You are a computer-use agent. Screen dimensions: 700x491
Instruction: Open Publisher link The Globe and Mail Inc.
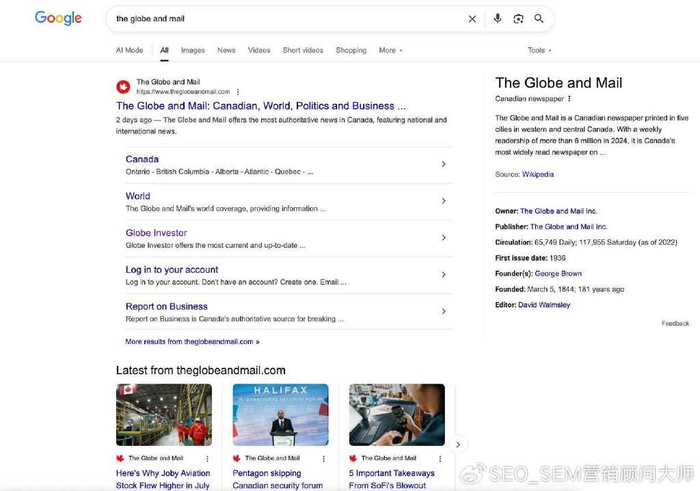(568, 227)
